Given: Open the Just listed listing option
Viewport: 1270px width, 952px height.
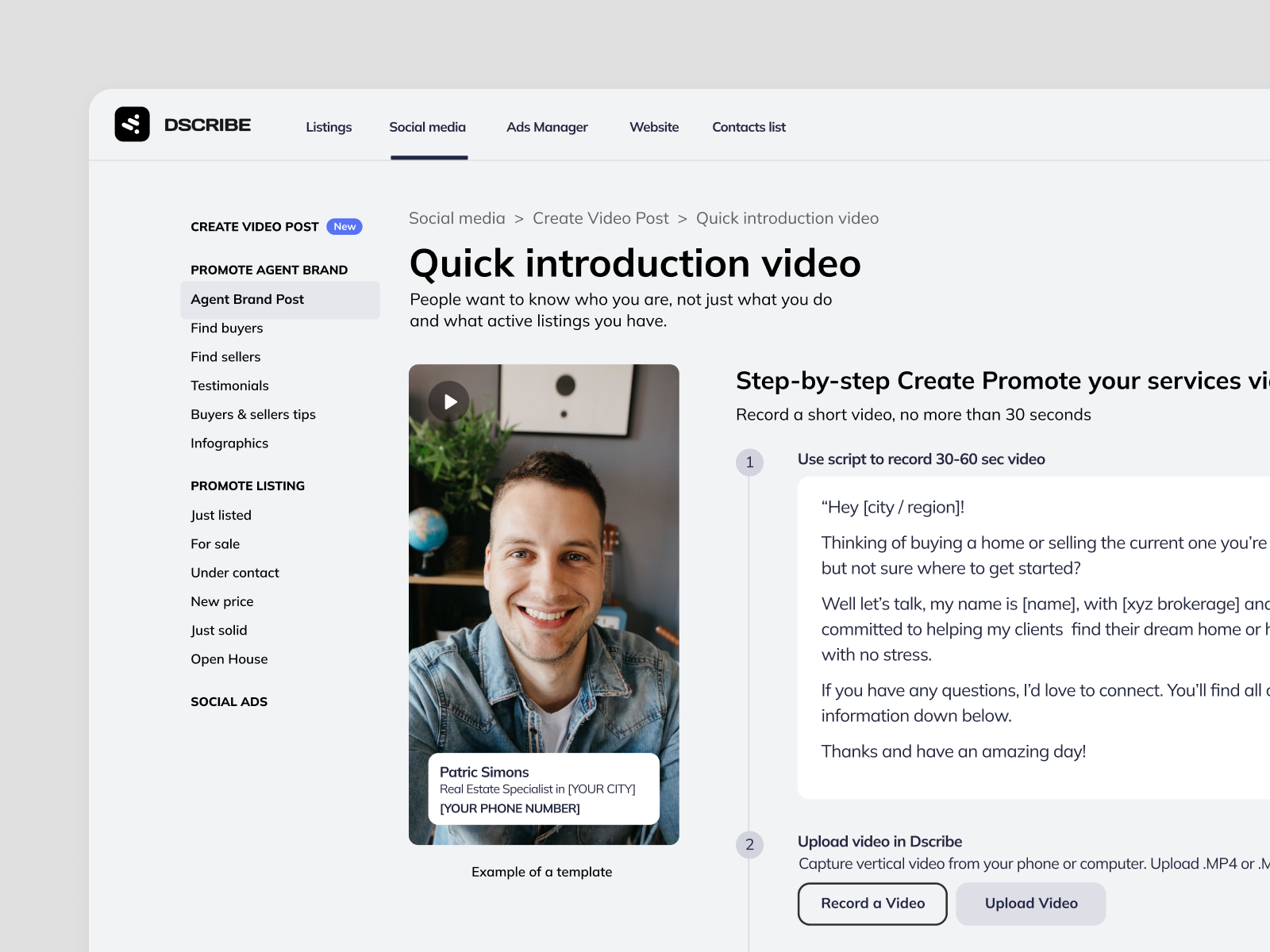Looking at the screenshot, I should coord(221,515).
